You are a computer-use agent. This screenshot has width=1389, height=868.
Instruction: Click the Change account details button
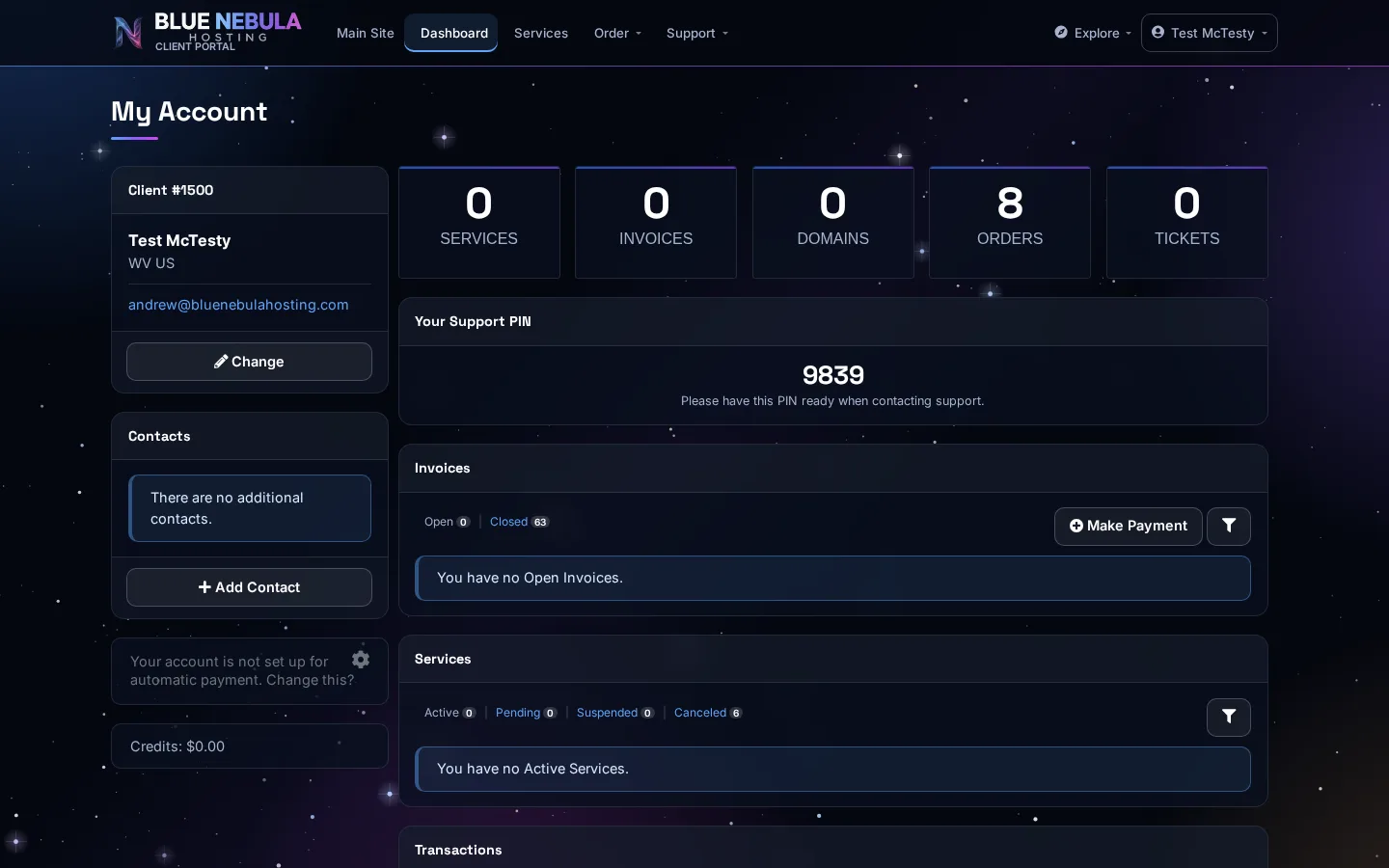coord(249,362)
